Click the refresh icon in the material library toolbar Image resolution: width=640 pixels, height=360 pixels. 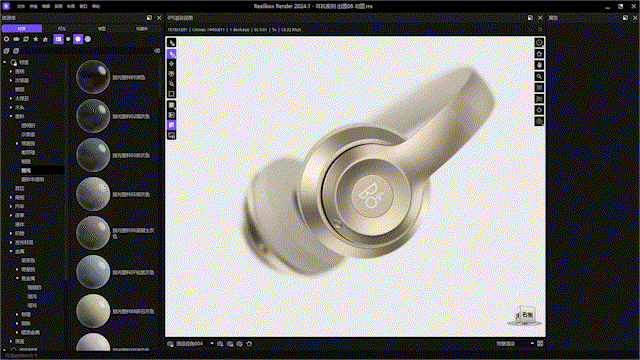coord(26,39)
